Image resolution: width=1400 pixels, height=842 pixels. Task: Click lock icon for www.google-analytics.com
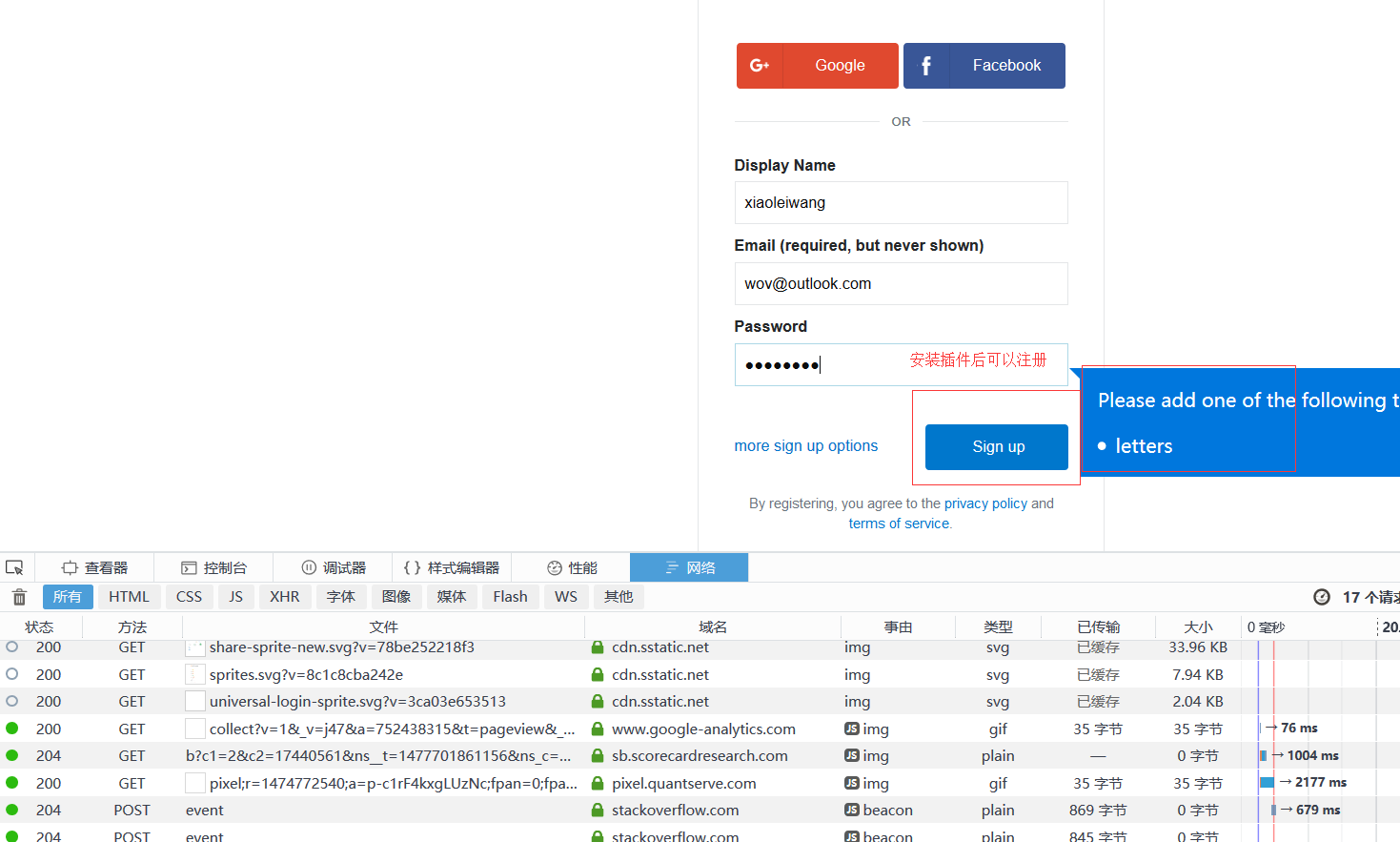[598, 729]
